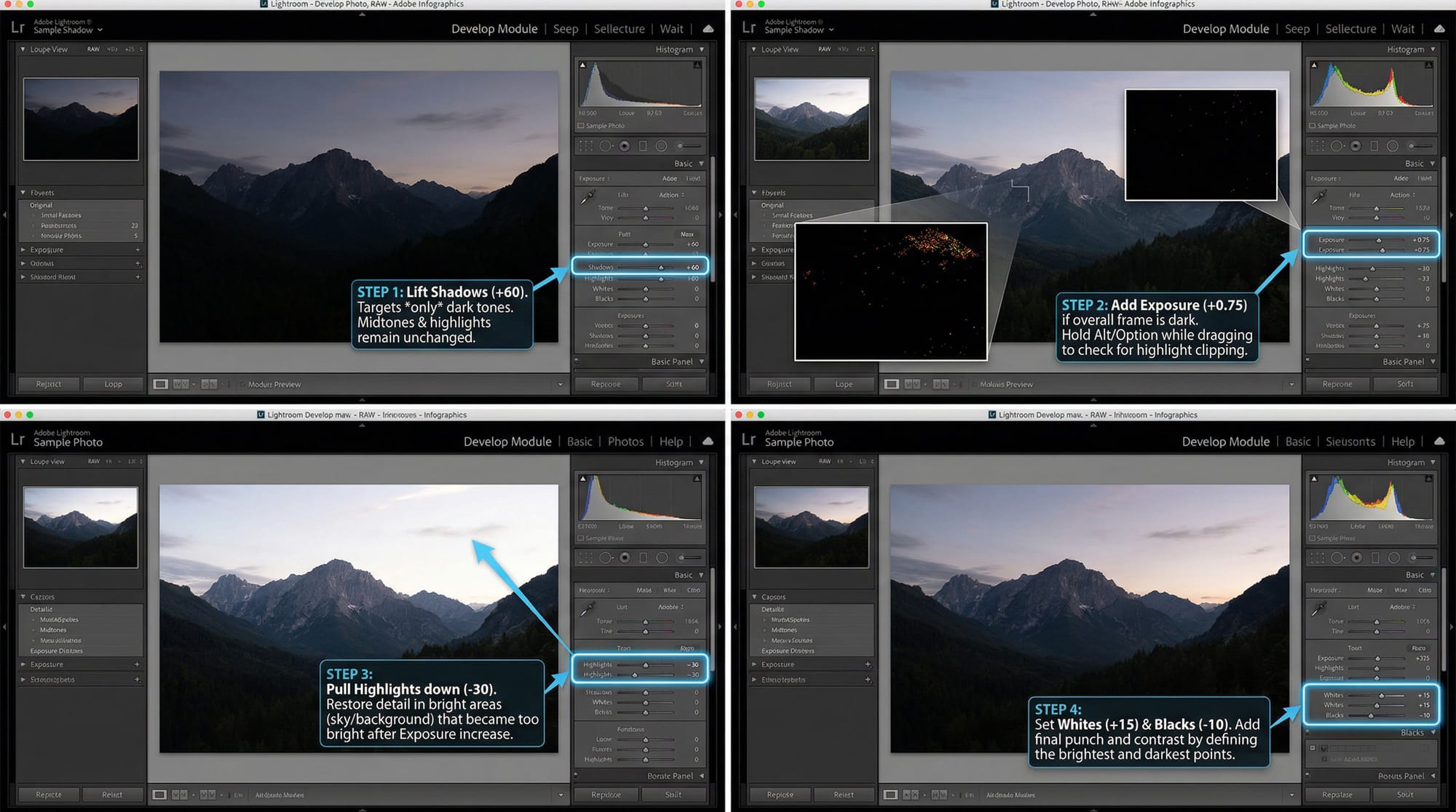
Task: Check Sample Photo checkbox in top-right window
Action: [1313, 126]
